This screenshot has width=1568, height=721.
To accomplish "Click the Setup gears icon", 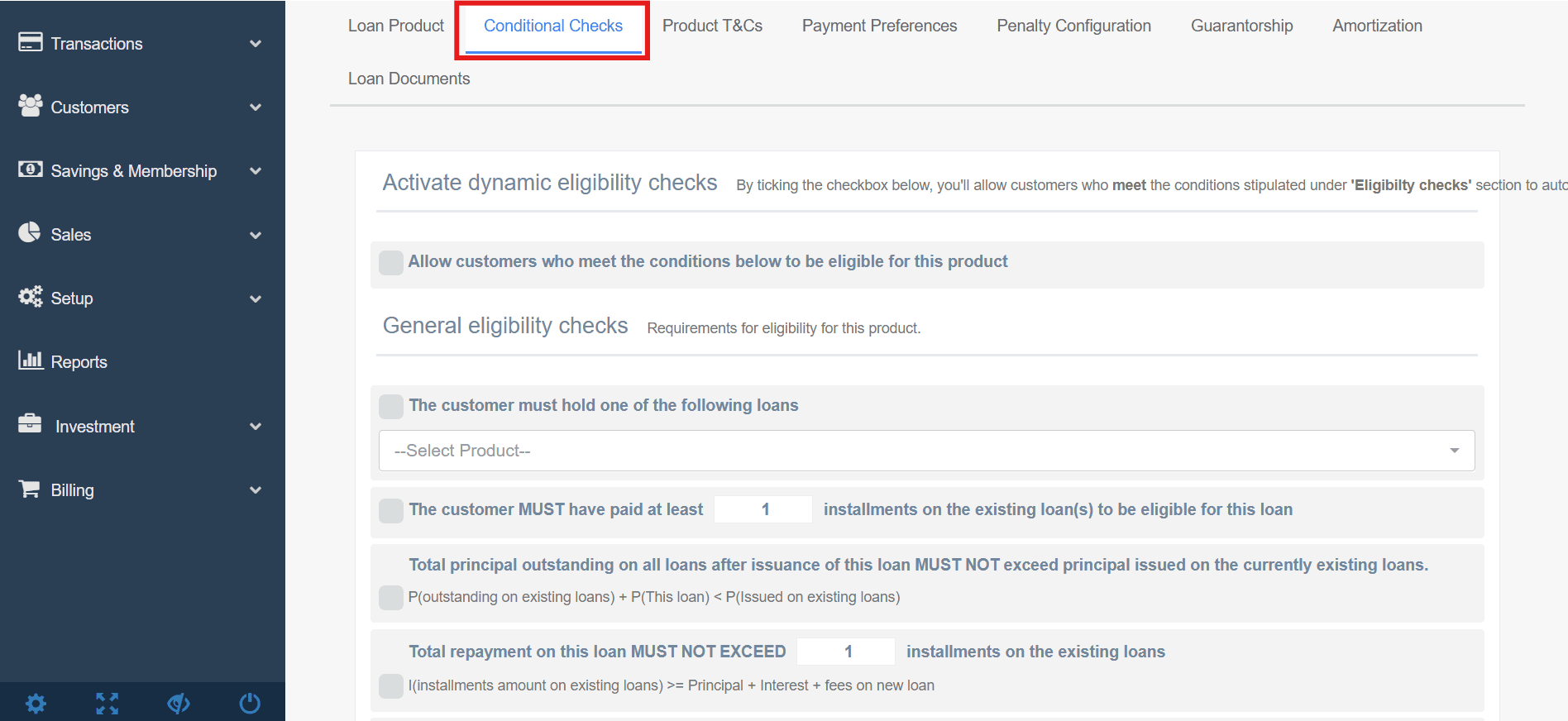I will point(31,297).
